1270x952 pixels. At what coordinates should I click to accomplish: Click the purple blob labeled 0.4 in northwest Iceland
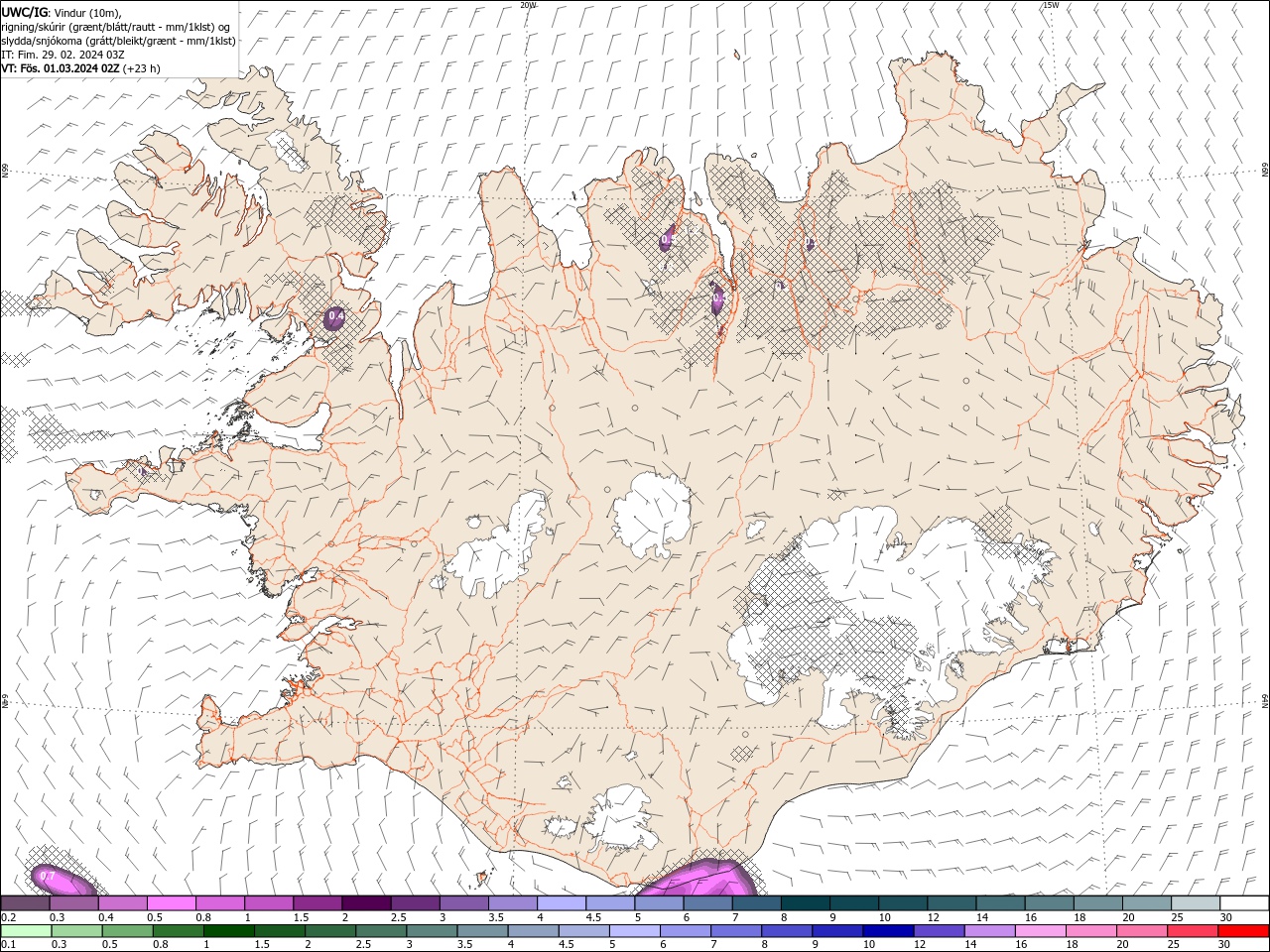point(335,317)
